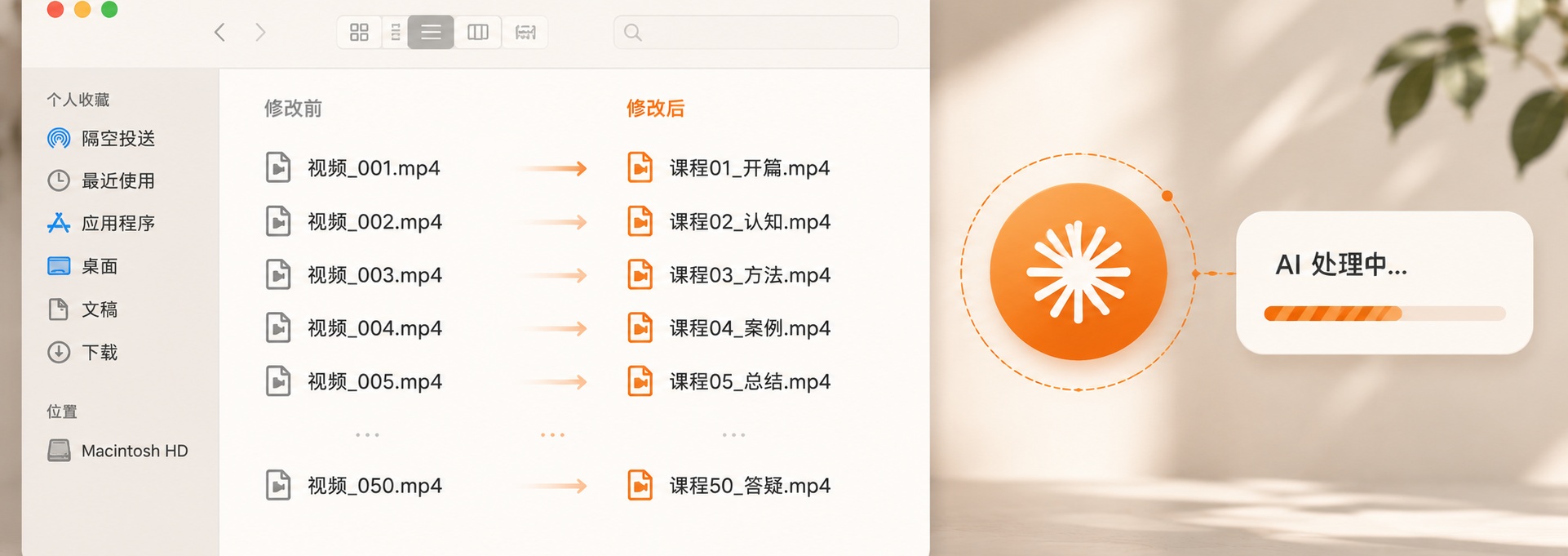Click the clock icon beside 最近使用
The width and height of the screenshot is (1568, 556).
click(x=59, y=180)
